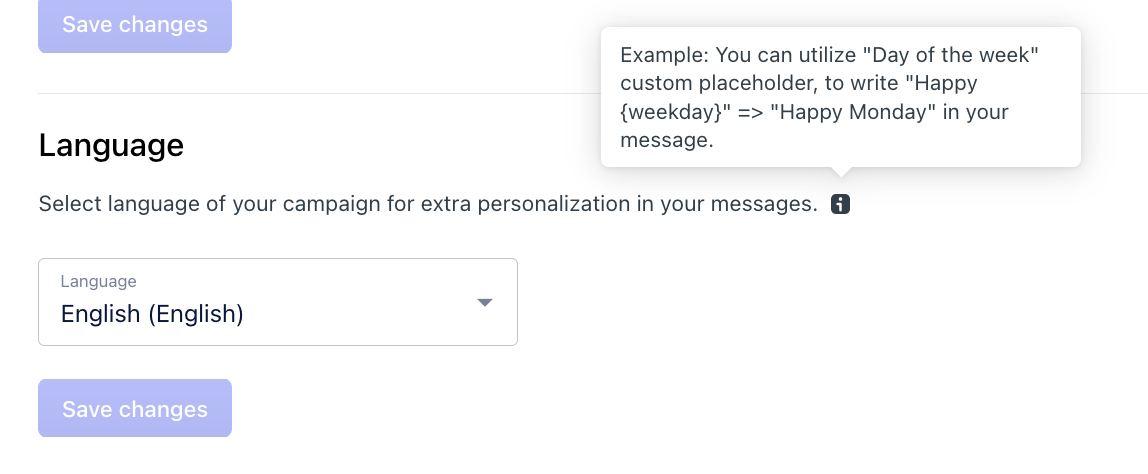Click "Happy Monday" text in the tooltip
The height and width of the screenshot is (474, 1148).
tap(854, 112)
